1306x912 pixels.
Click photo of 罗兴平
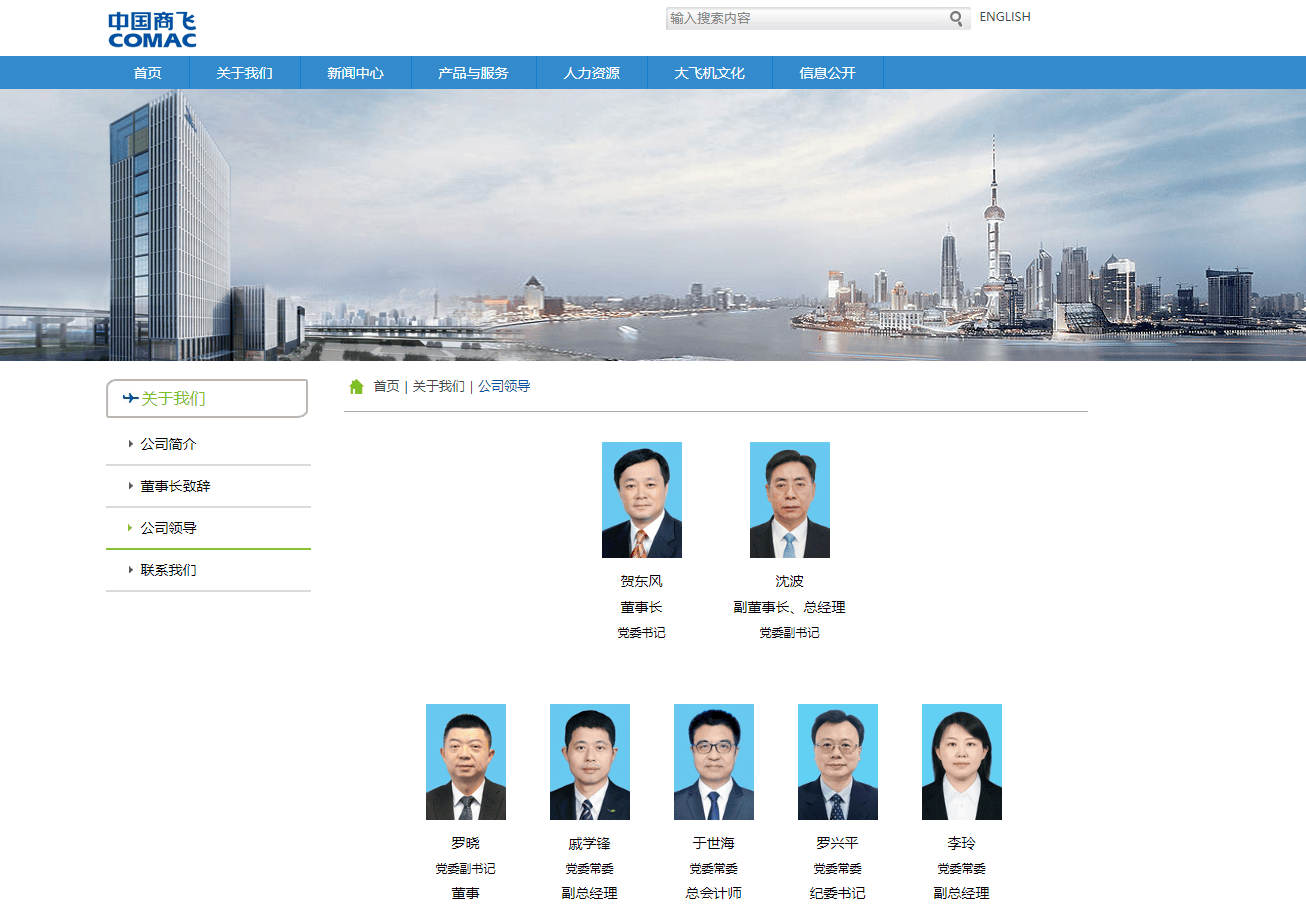click(x=838, y=762)
